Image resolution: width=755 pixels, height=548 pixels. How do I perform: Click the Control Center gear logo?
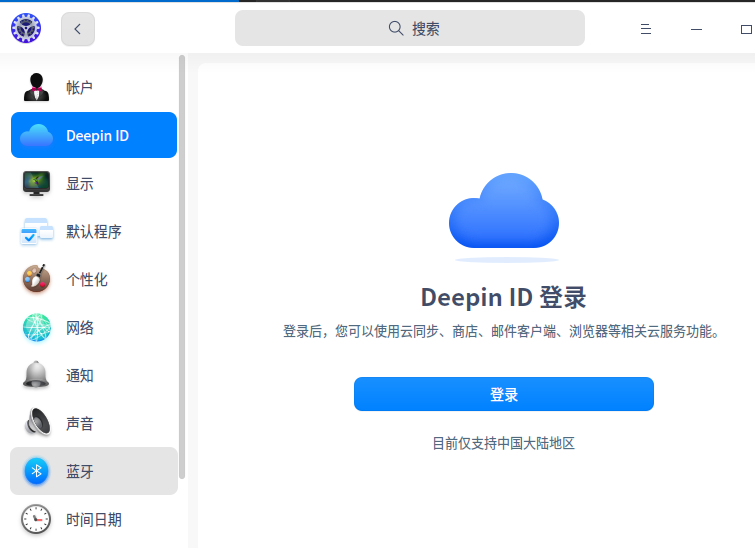(26, 28)
